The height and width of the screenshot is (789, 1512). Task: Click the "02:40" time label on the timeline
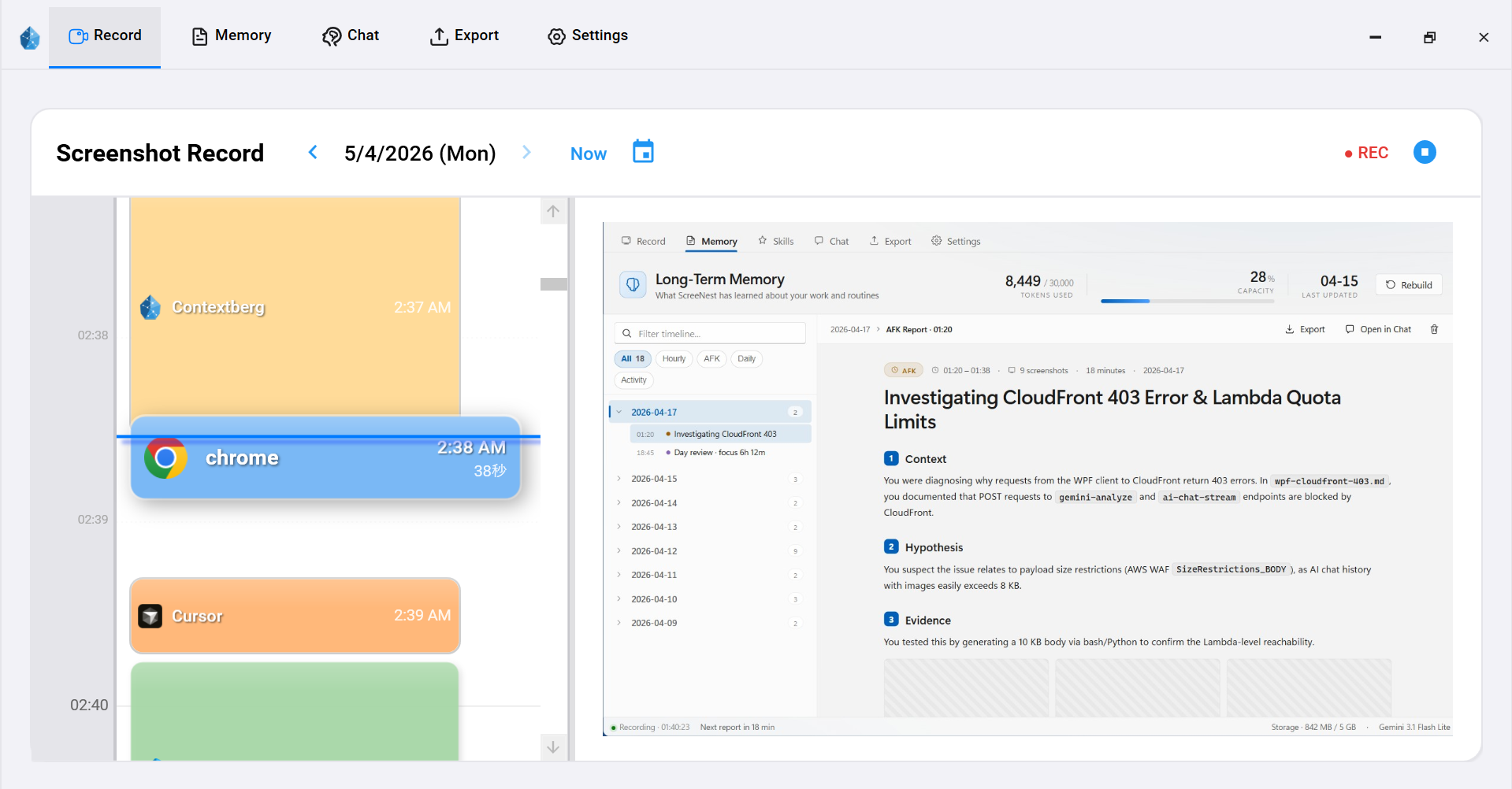coord(89,706)
